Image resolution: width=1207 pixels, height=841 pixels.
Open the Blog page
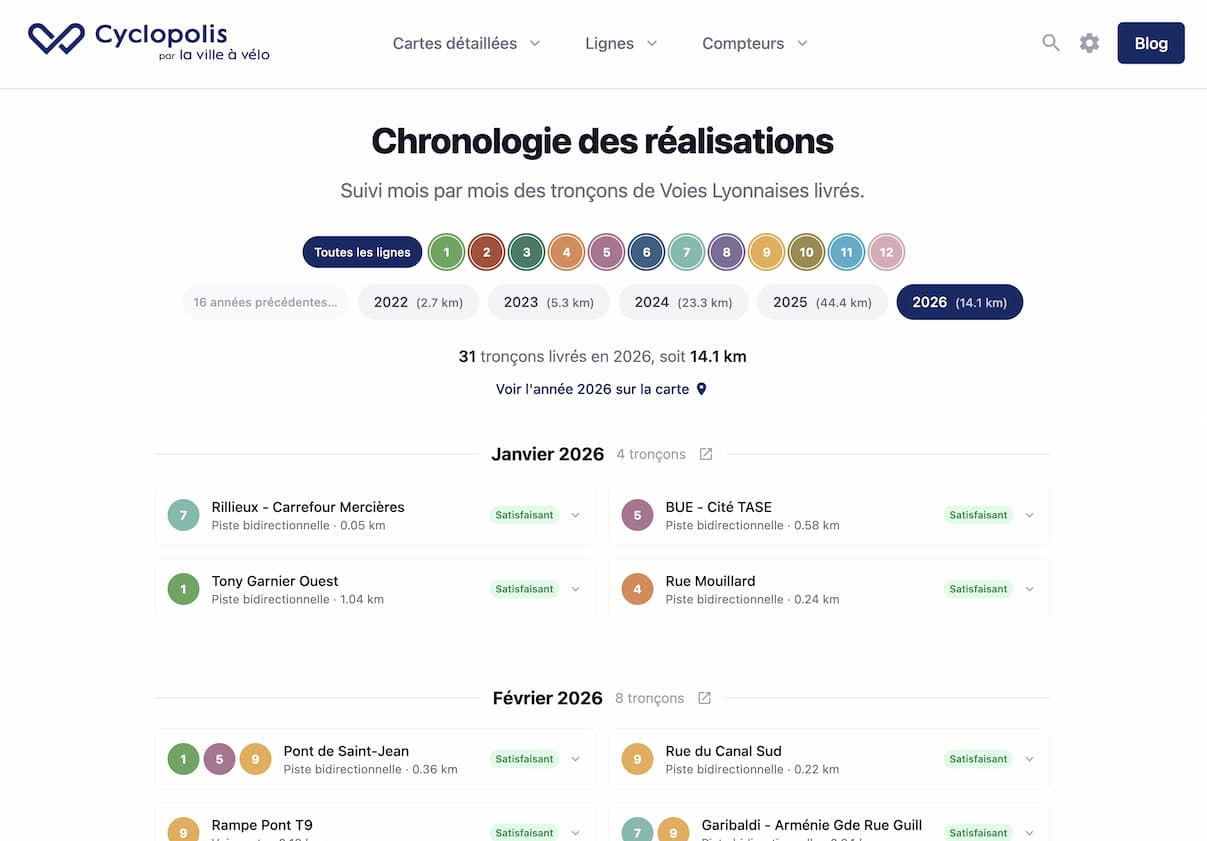1150,43
